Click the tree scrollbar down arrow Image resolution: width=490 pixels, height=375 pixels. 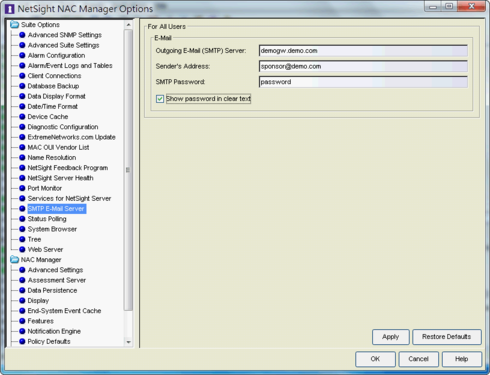128,342
